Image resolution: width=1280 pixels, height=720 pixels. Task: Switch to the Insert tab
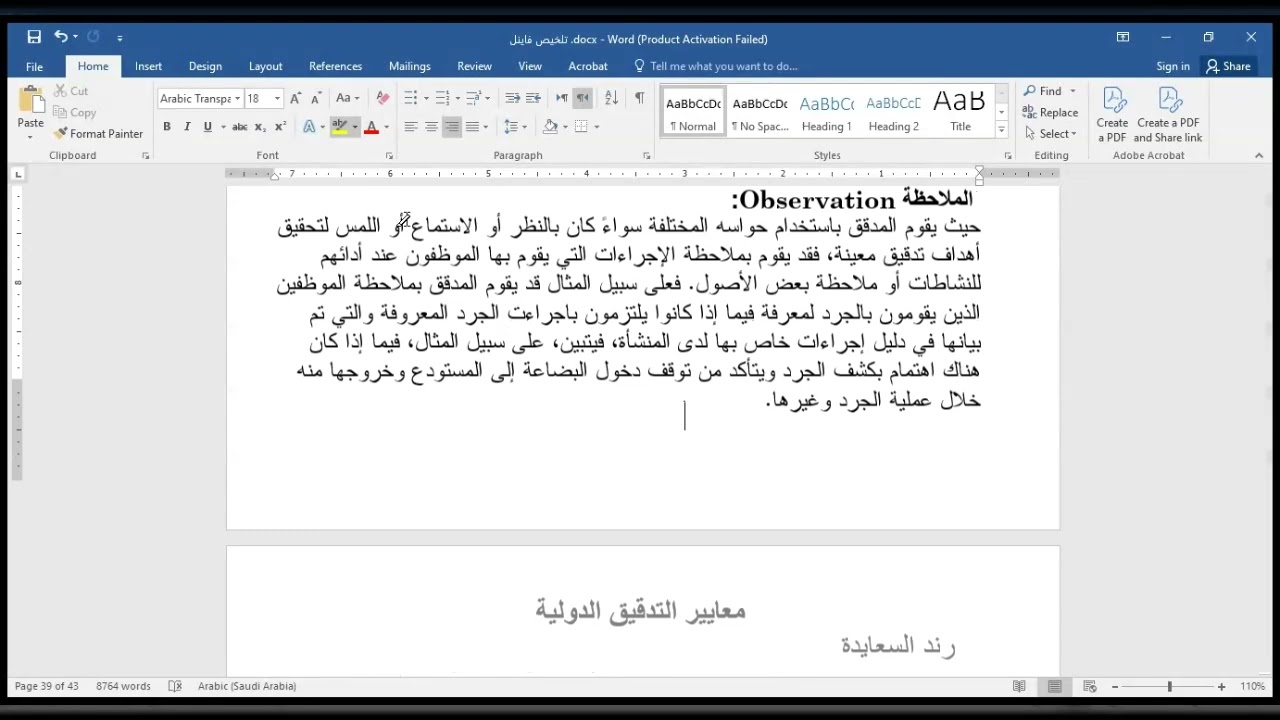[x=148, y=66]
